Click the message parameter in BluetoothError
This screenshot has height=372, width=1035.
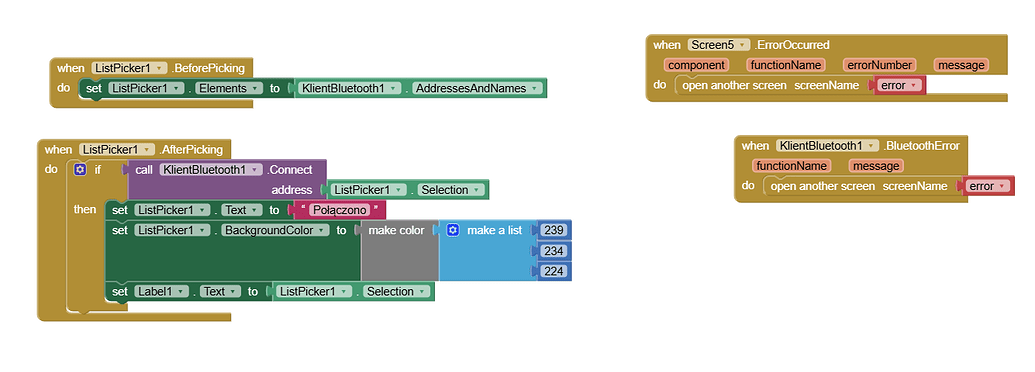876,166
